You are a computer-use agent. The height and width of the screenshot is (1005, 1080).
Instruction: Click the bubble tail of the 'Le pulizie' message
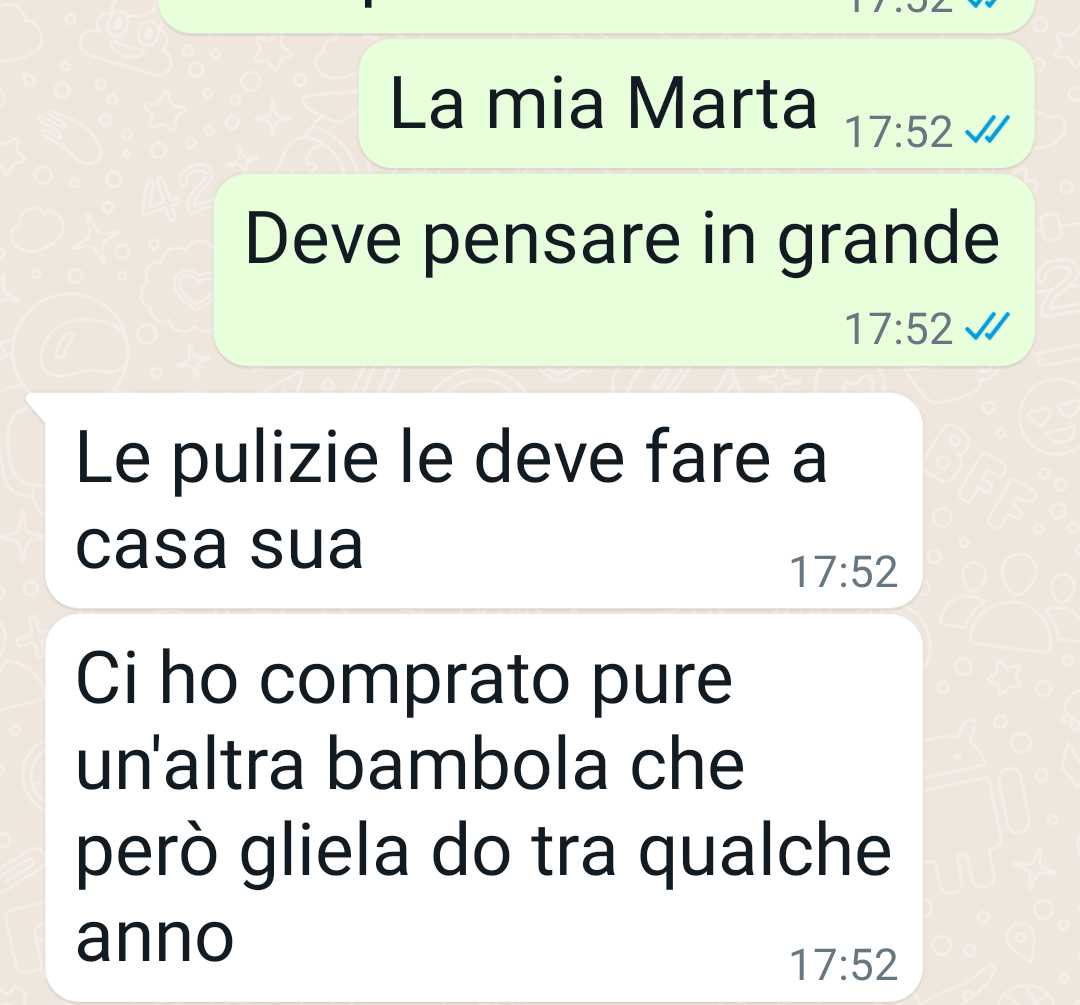pos(36,405)
